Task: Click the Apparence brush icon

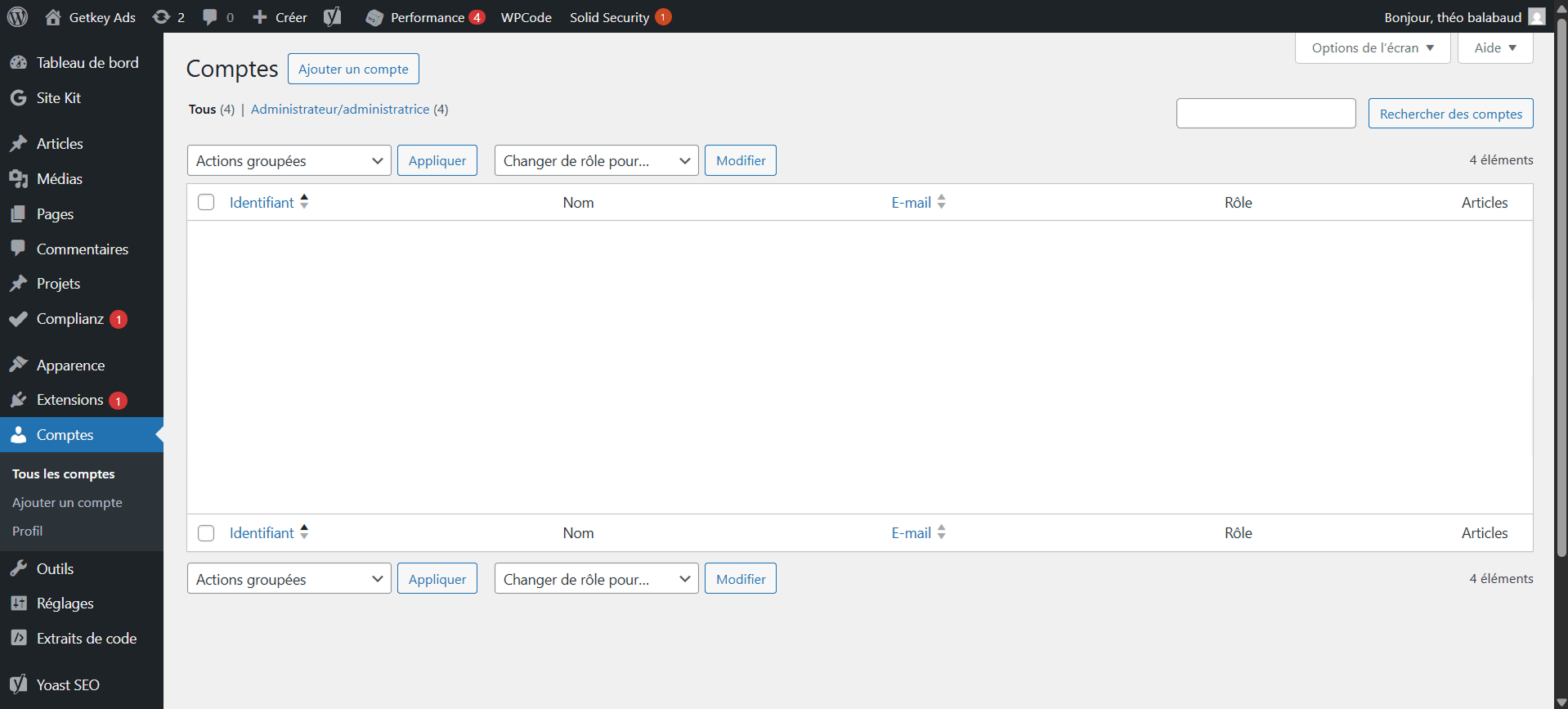Action: click(x=18, y=365)
